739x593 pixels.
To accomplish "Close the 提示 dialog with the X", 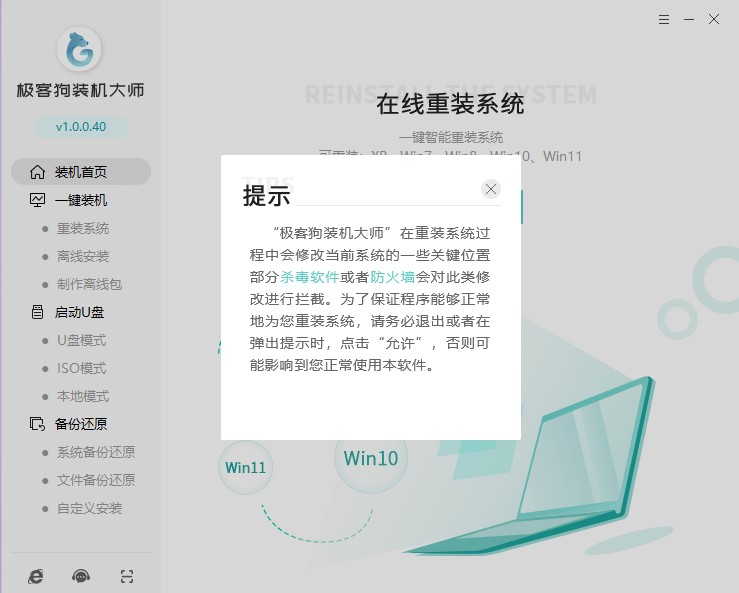I will point(490,189).
